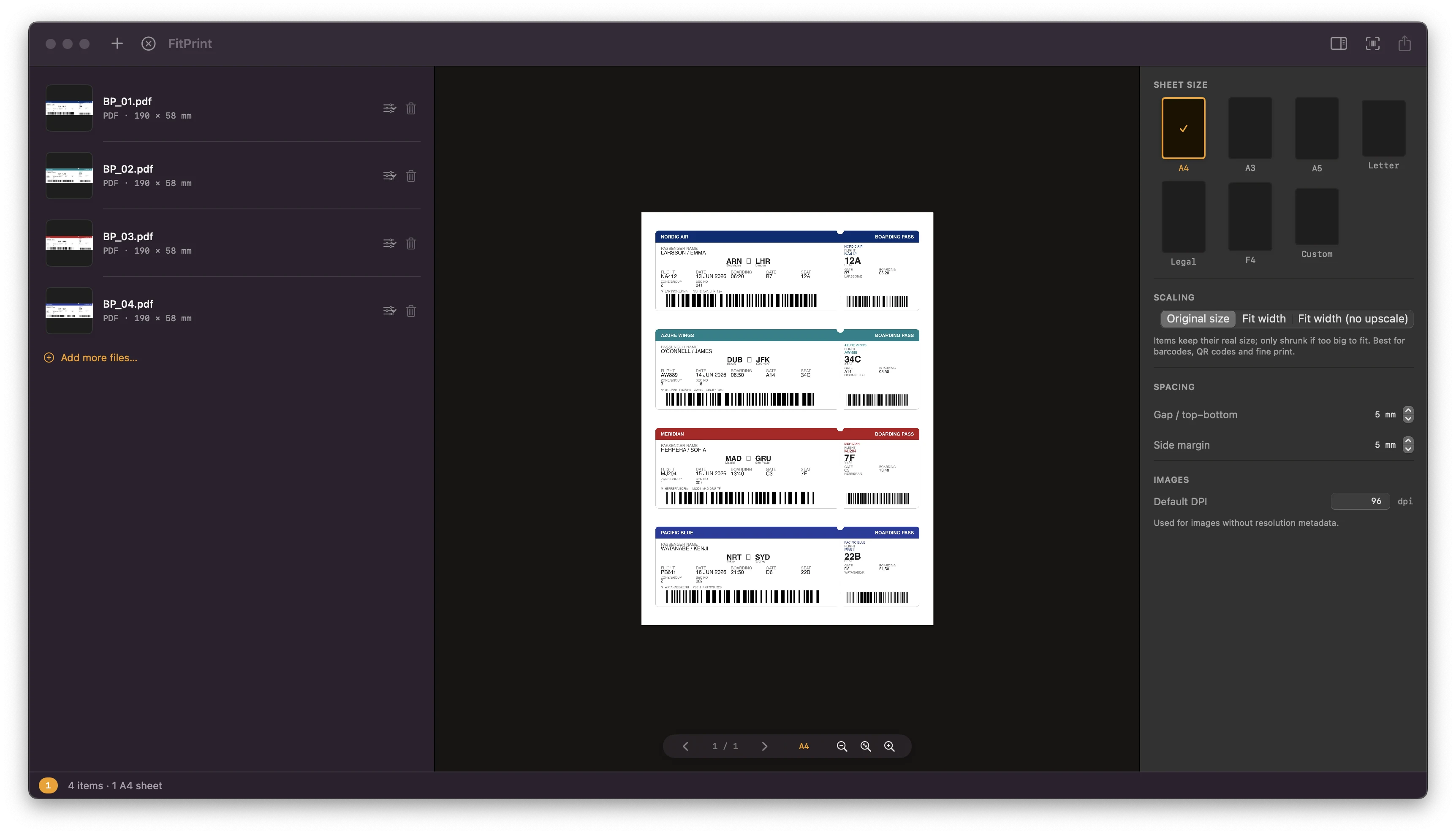Select the Letter sheet size
The width and height of the screenshot is (1456, 834).
(x=1383, y=128)
